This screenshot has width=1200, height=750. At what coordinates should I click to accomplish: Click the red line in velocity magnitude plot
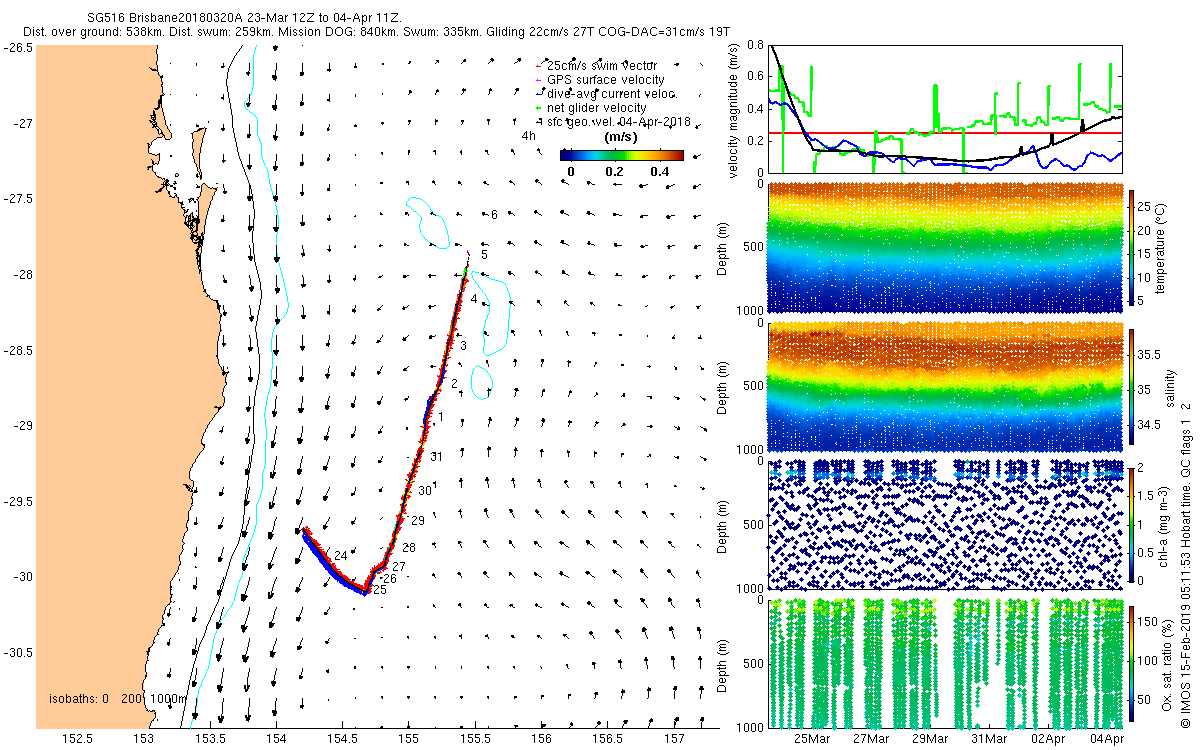(945, 133)
